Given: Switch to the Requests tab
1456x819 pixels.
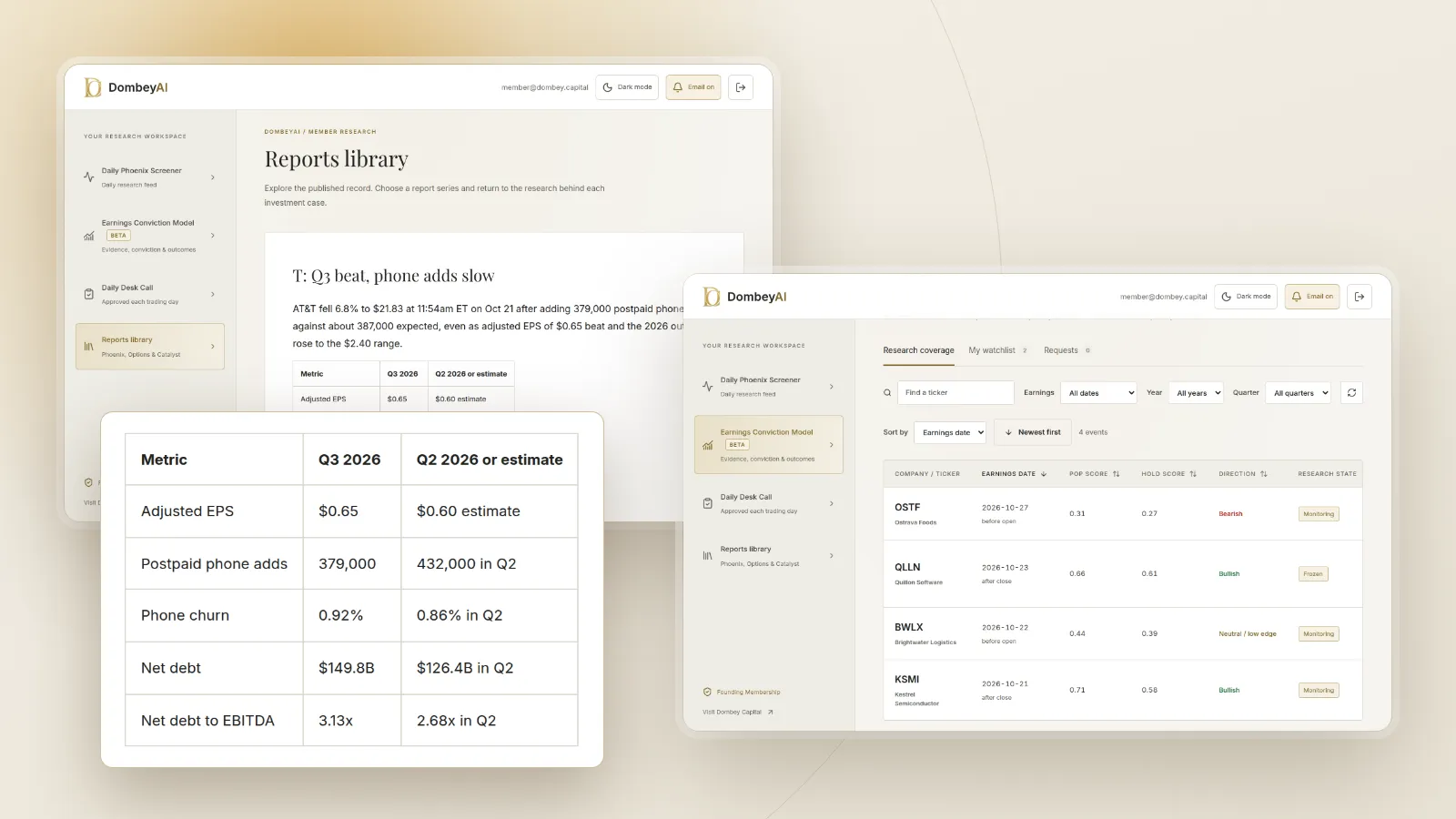Looking at the screenshot, I should pyautogui.click(x=1067, y=350).
